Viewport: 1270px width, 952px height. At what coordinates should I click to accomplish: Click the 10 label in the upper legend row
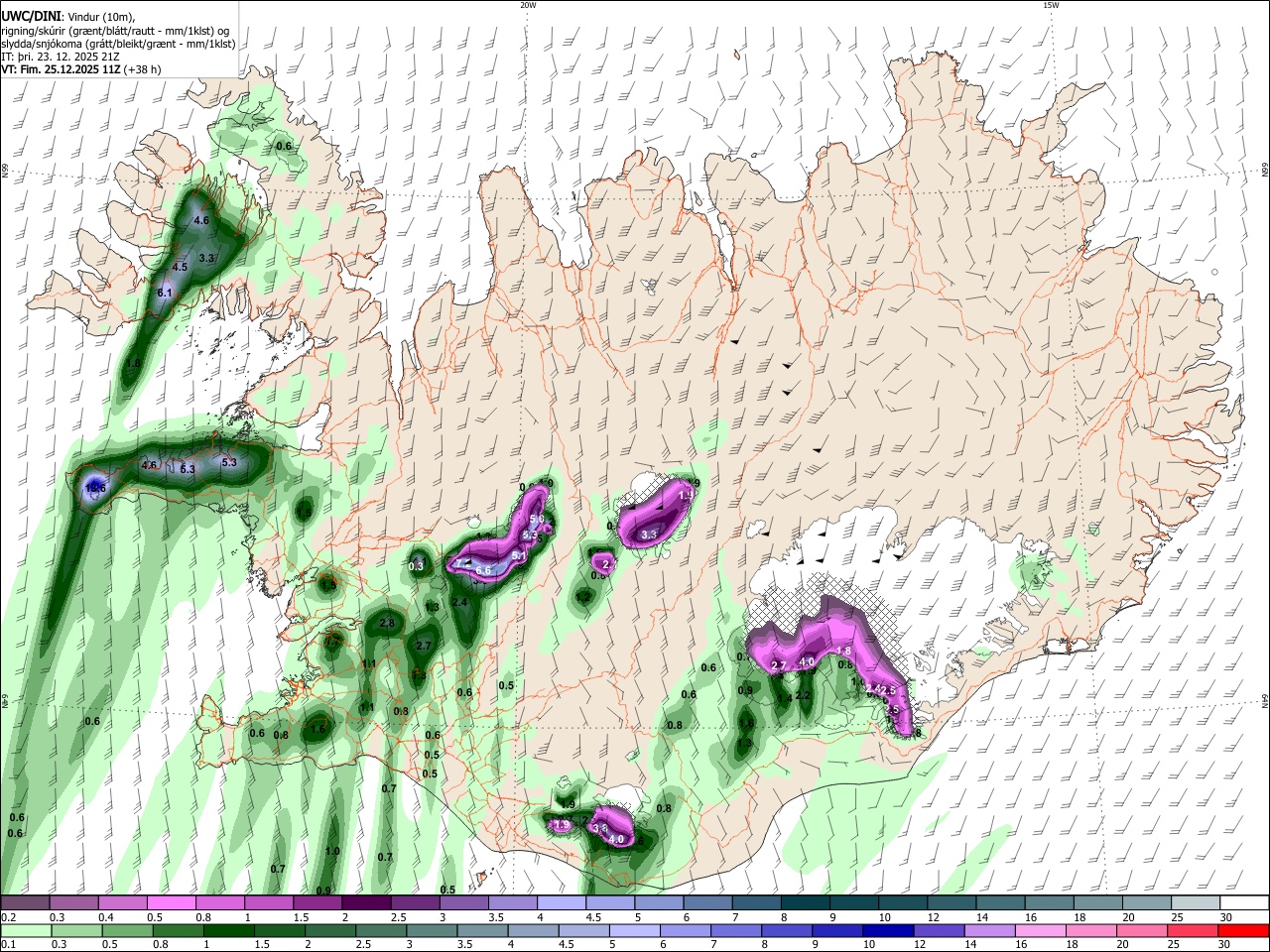point(884,917)
